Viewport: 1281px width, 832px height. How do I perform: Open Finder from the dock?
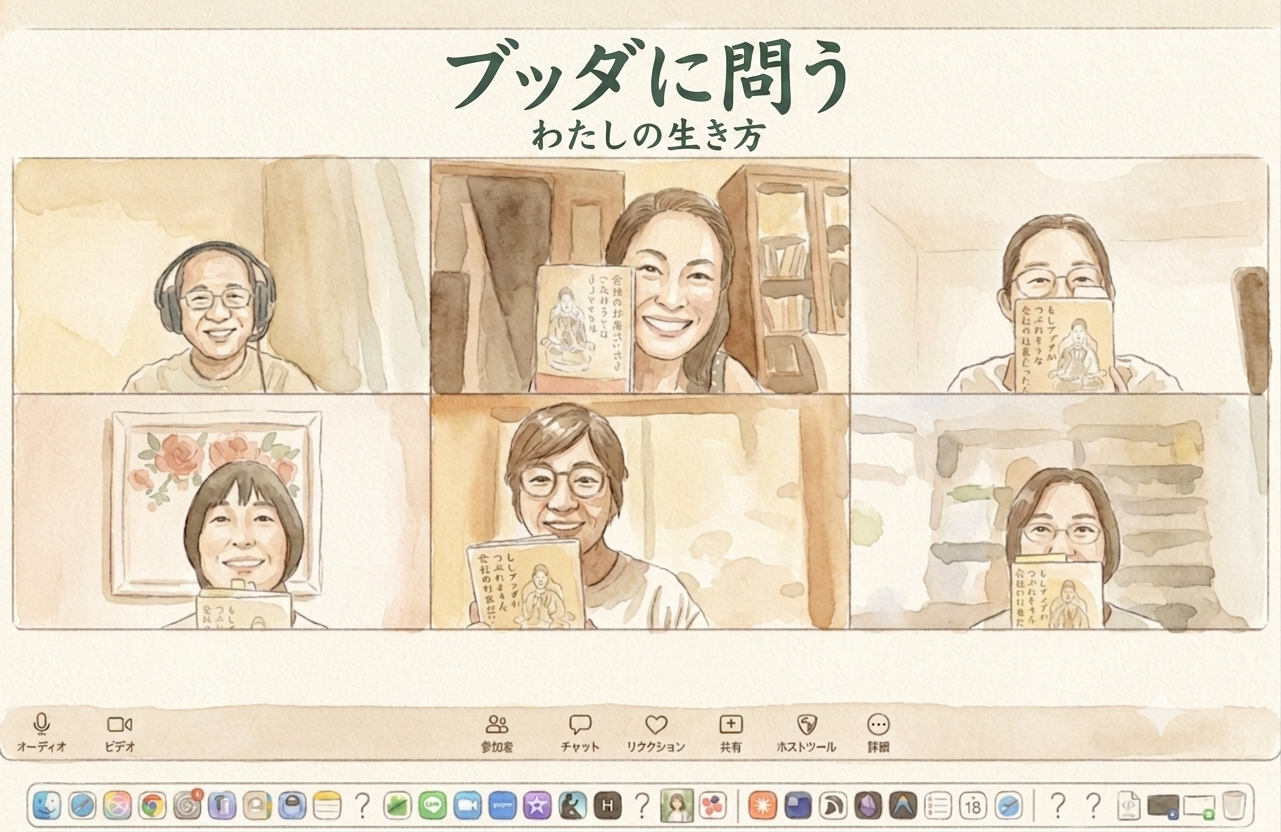click(46, 805)
